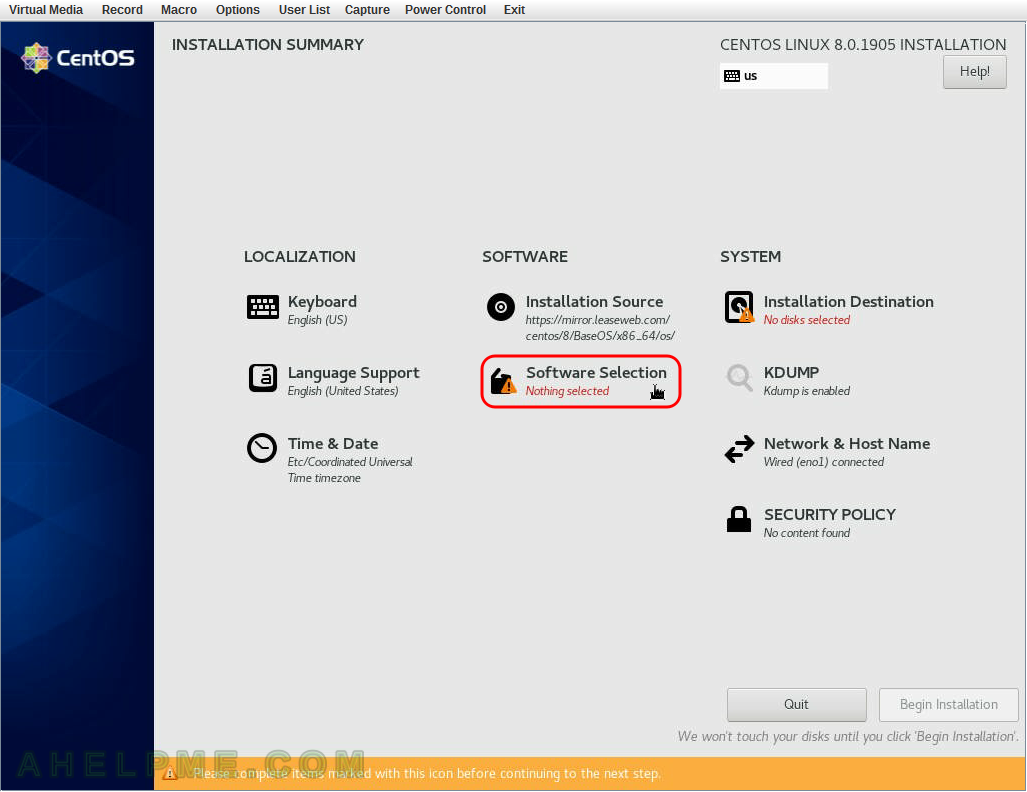Open the Capture menu
1027x792 pixels.
[367, 10]
